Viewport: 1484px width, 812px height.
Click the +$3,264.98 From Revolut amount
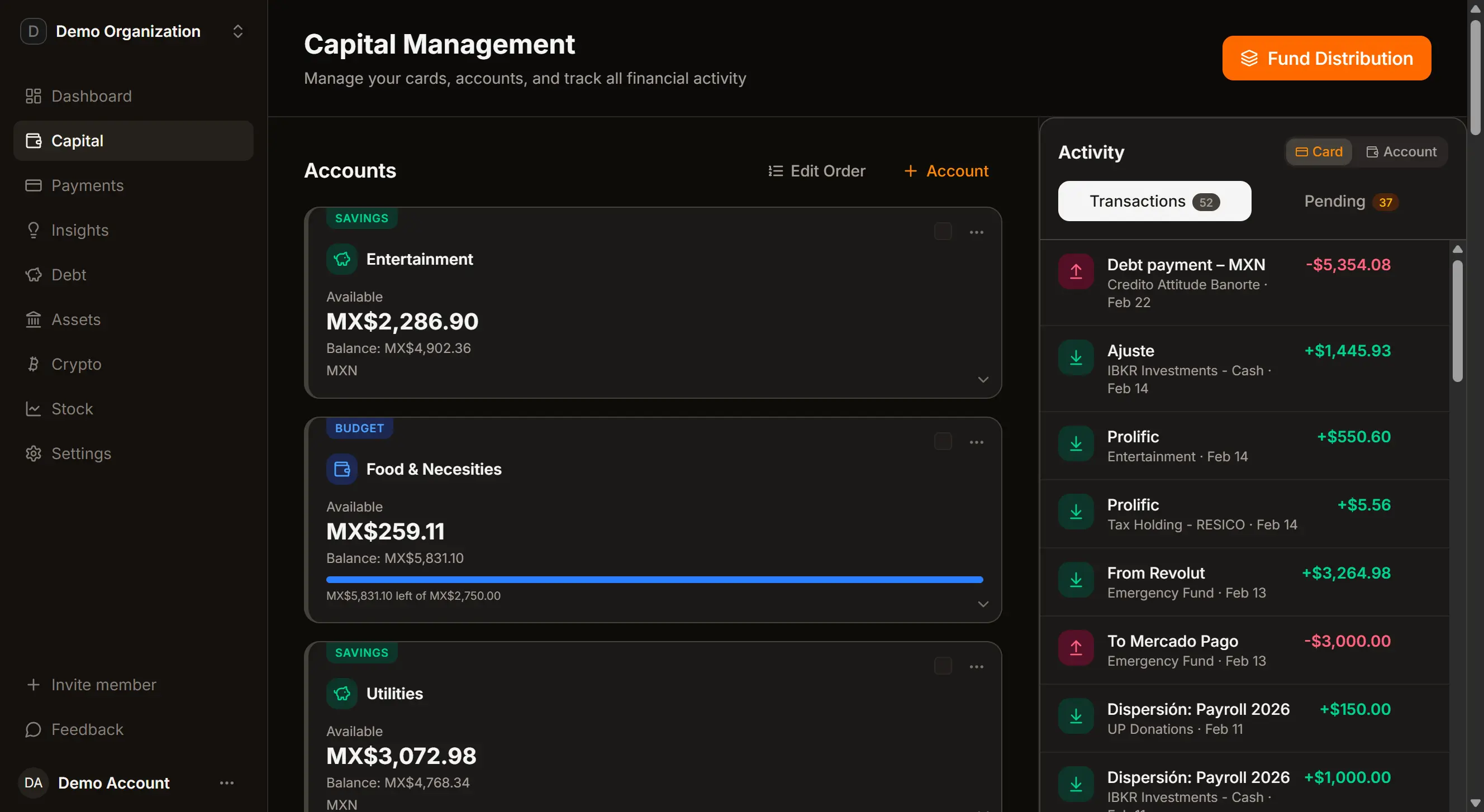1347,573
